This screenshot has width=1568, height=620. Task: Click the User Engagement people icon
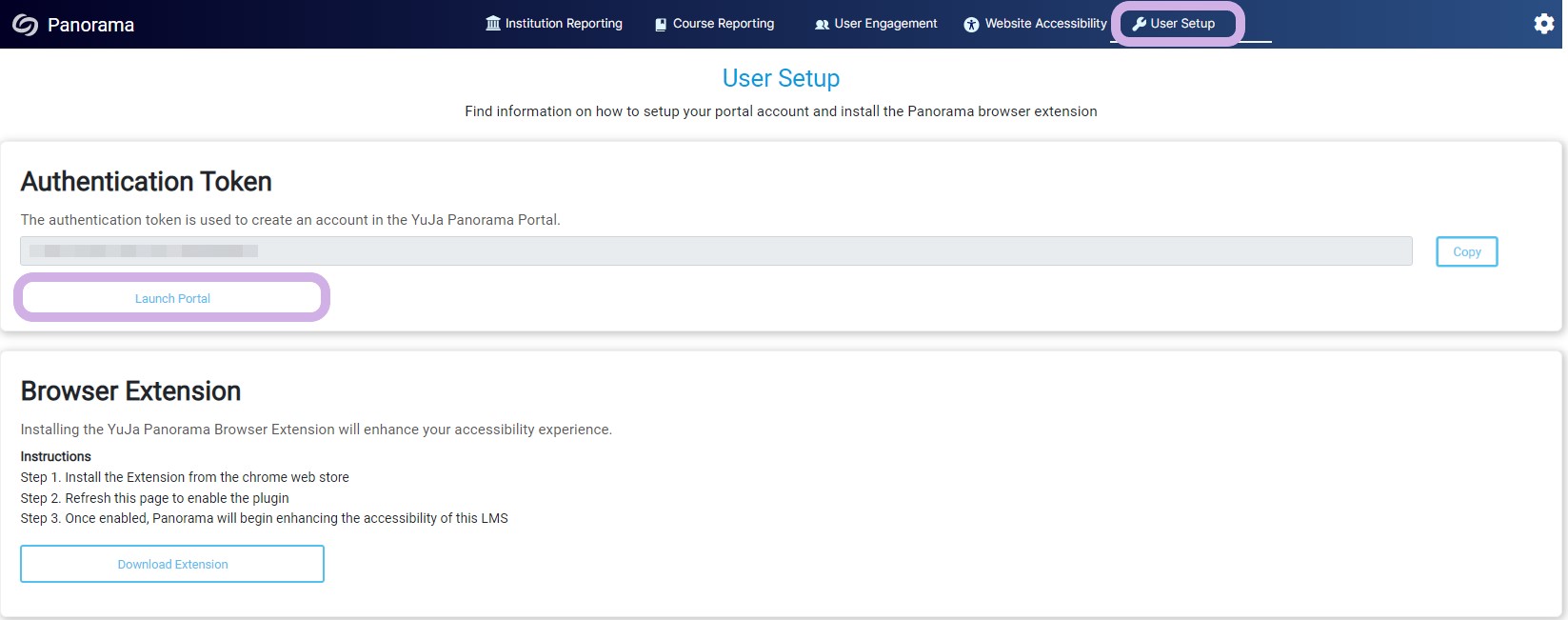coord(822,24)
